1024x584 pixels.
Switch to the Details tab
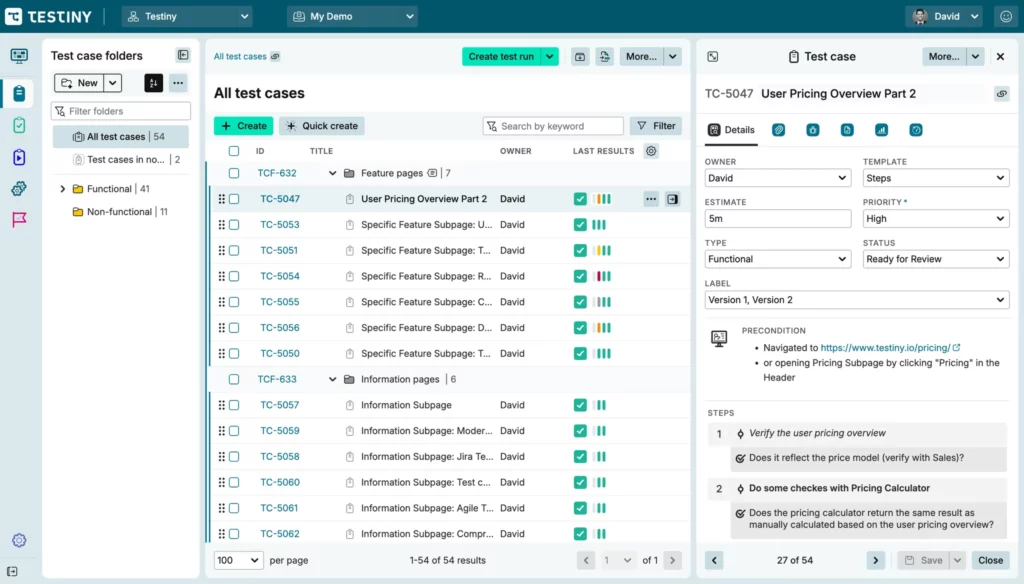731,130
